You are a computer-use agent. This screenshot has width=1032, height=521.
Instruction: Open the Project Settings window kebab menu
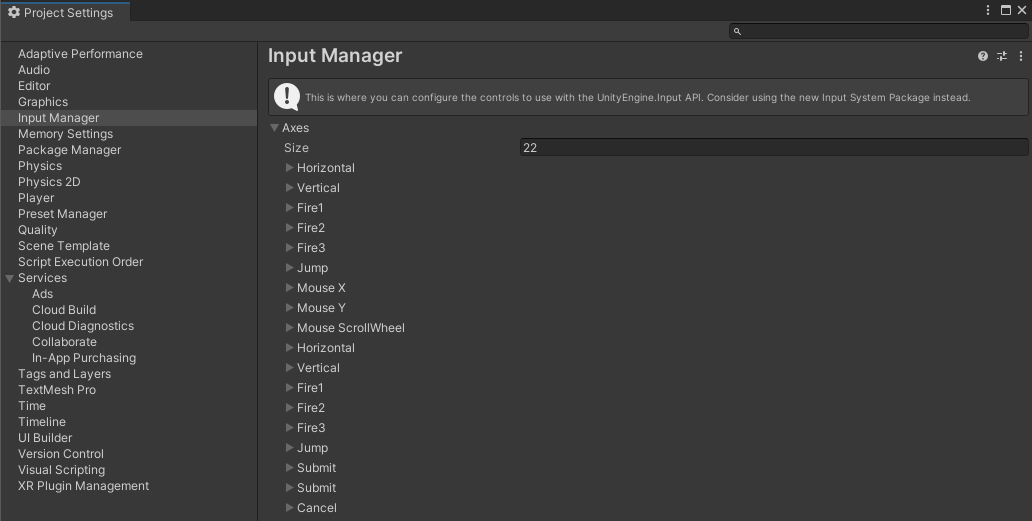989,10
